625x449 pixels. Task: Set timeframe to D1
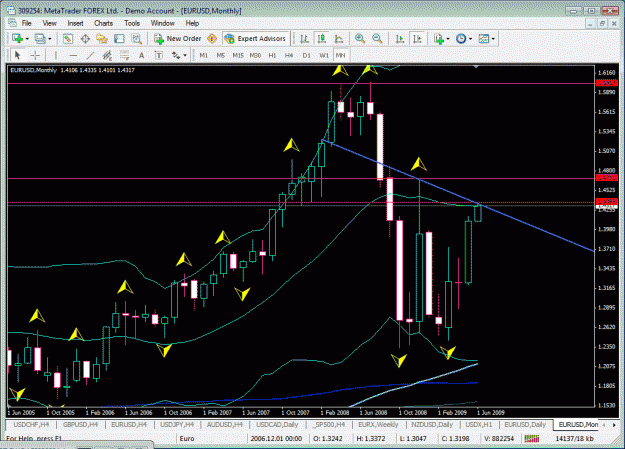tap(307, 55)
